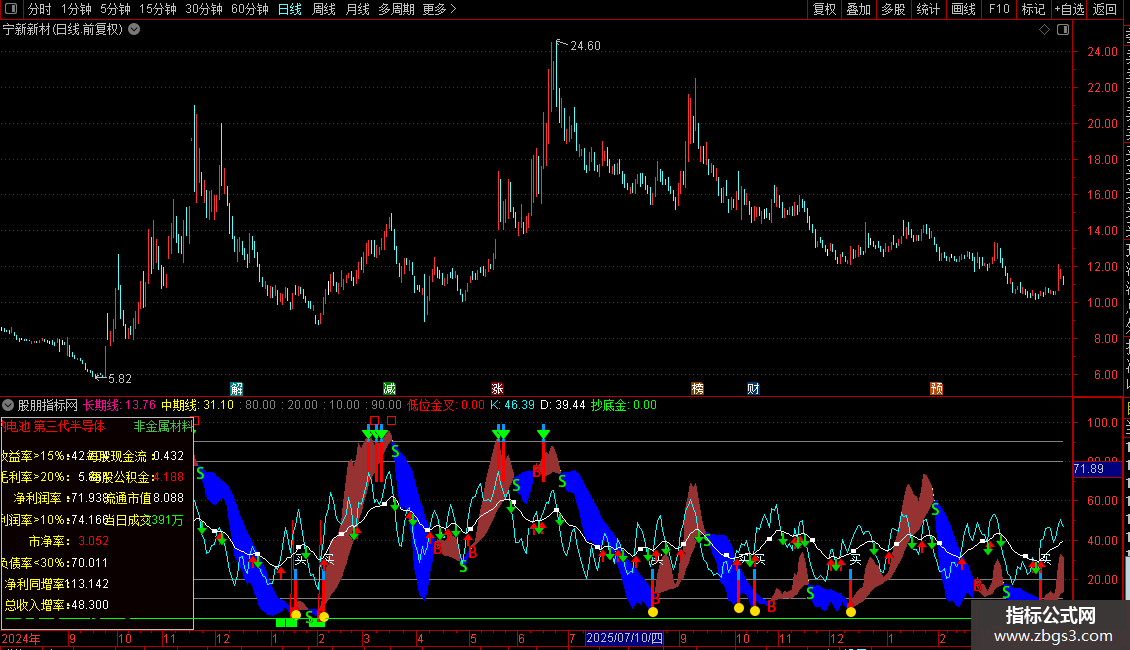
Task: Click the 5.82 low price label
Action: [120, 378]
